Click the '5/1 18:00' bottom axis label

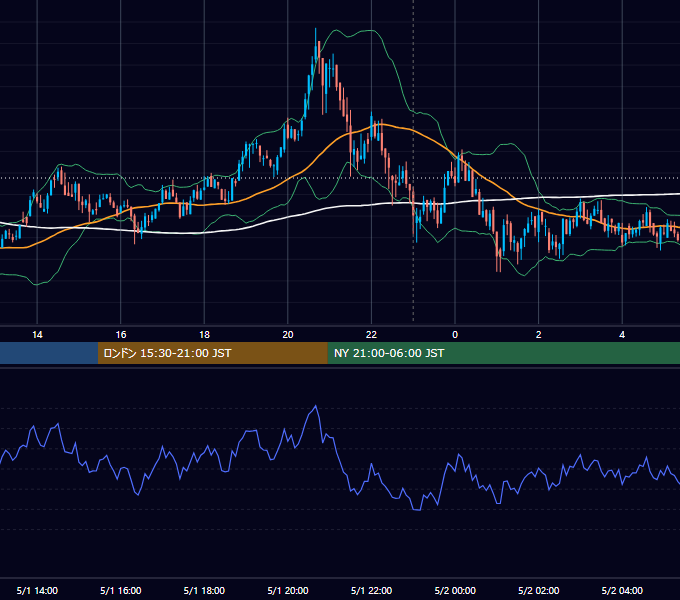coord(204,590)
